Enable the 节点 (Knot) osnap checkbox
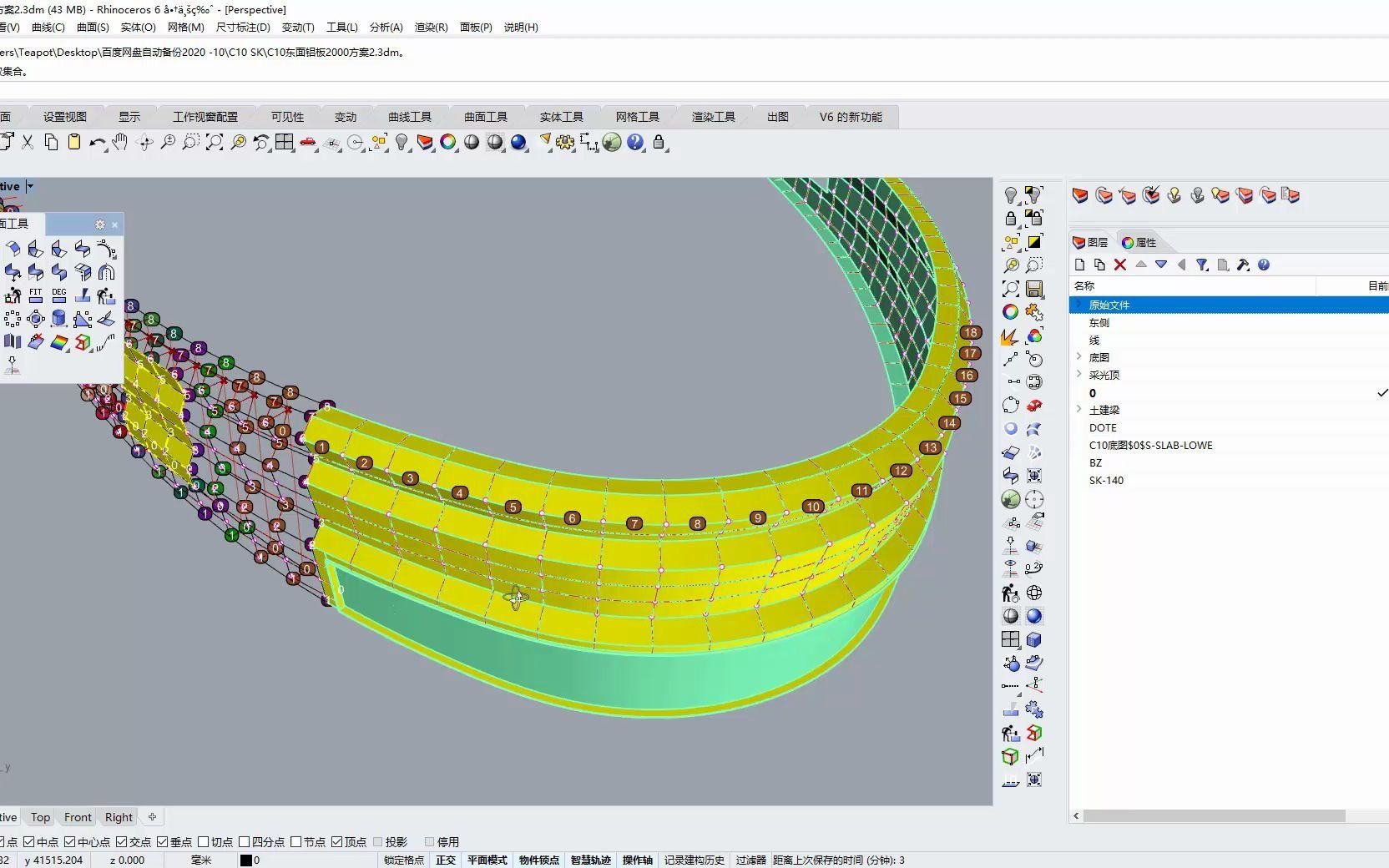The width and height of the screenshot is (1389, 868). click(x=296, y=842)
